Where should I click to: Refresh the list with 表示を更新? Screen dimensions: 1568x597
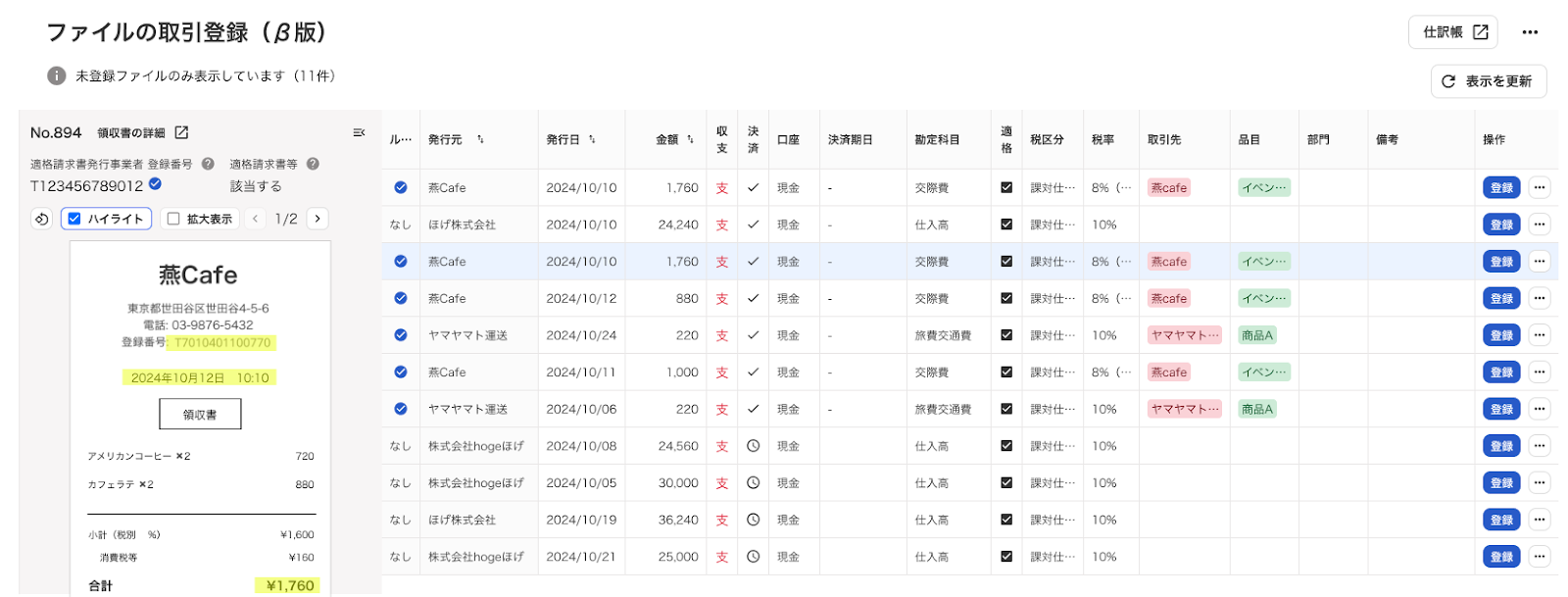pos(1488,81)
